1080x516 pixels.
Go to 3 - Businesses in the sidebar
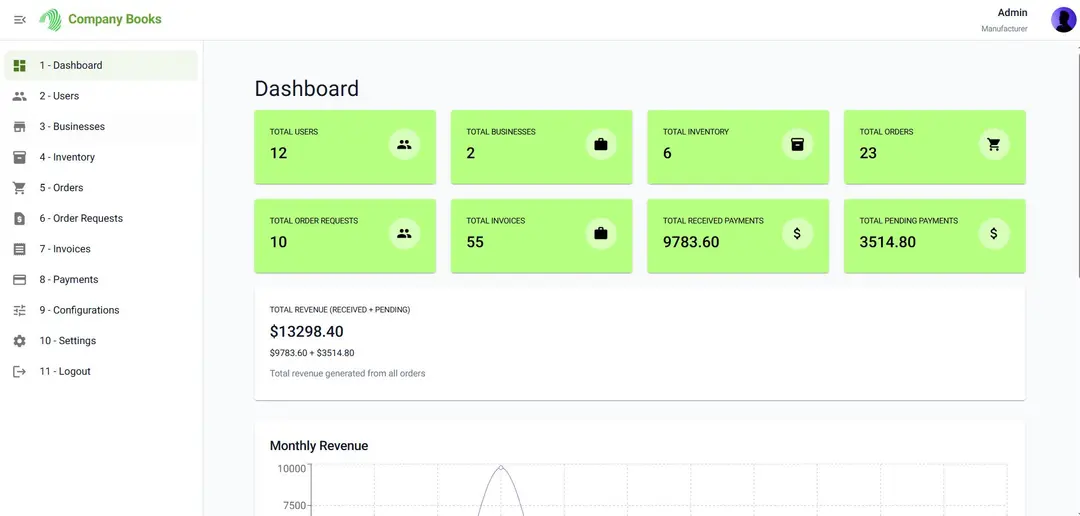[x=101, y=127]
